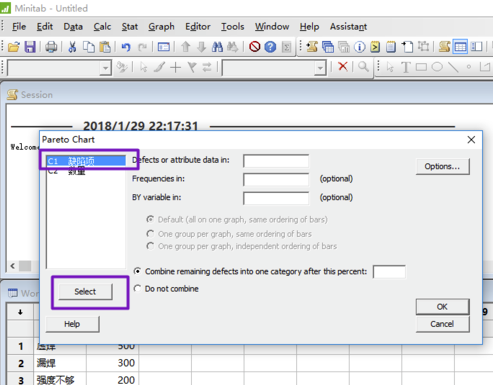Image resolution: width=493 pixels, height=385 pixels.
Task: Click the Show Info blue i icon
Action: (x=359, y=47)
